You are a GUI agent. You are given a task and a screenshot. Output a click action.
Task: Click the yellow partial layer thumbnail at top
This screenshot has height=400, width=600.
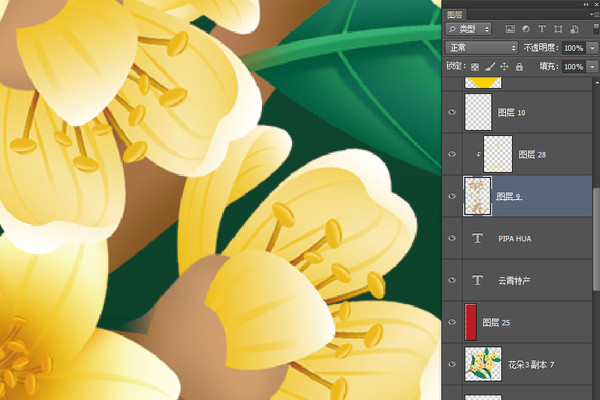483,82
